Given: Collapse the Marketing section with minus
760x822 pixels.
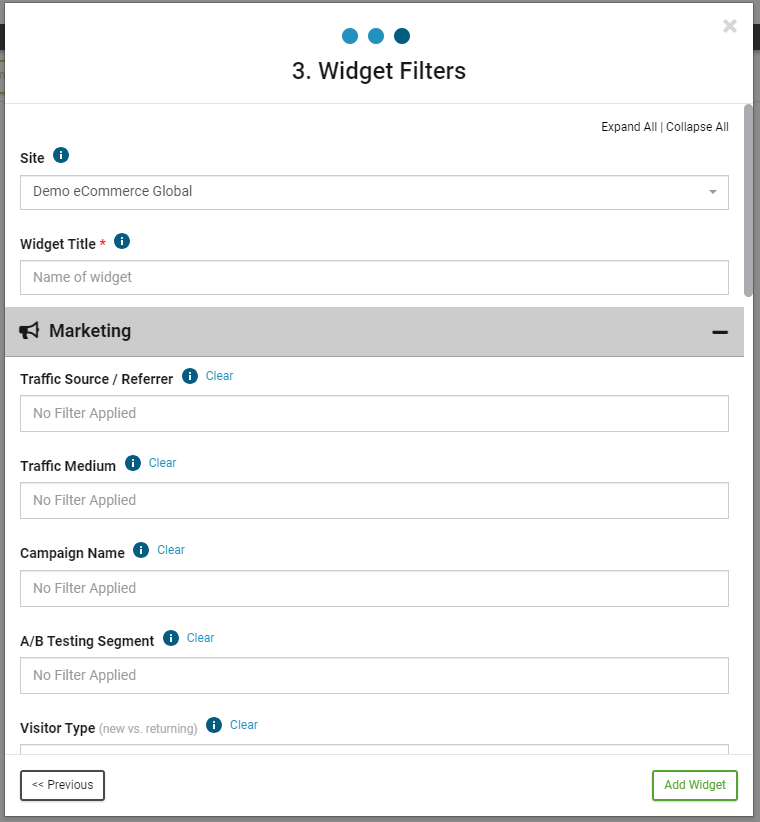Looking at the screenshot, I should tap(720, 332).
